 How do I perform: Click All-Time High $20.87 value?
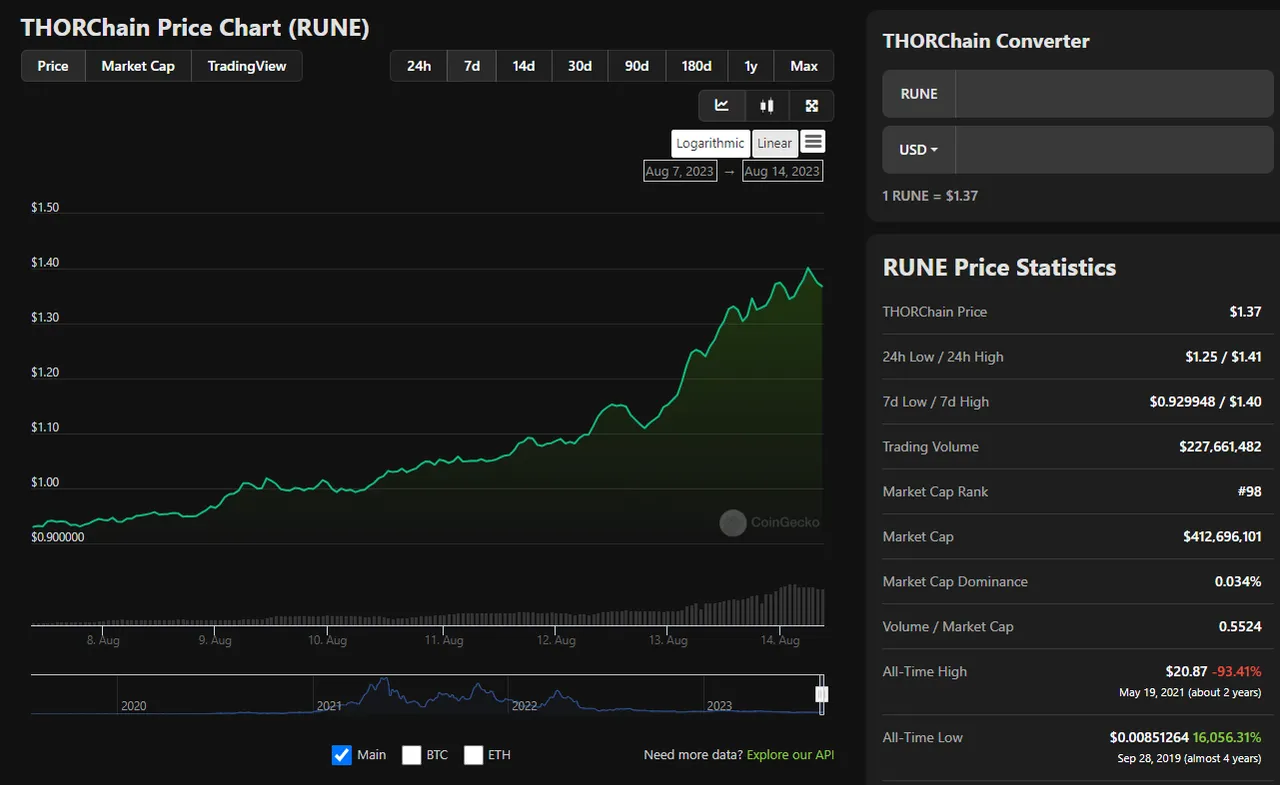(x=1185, y=672)
